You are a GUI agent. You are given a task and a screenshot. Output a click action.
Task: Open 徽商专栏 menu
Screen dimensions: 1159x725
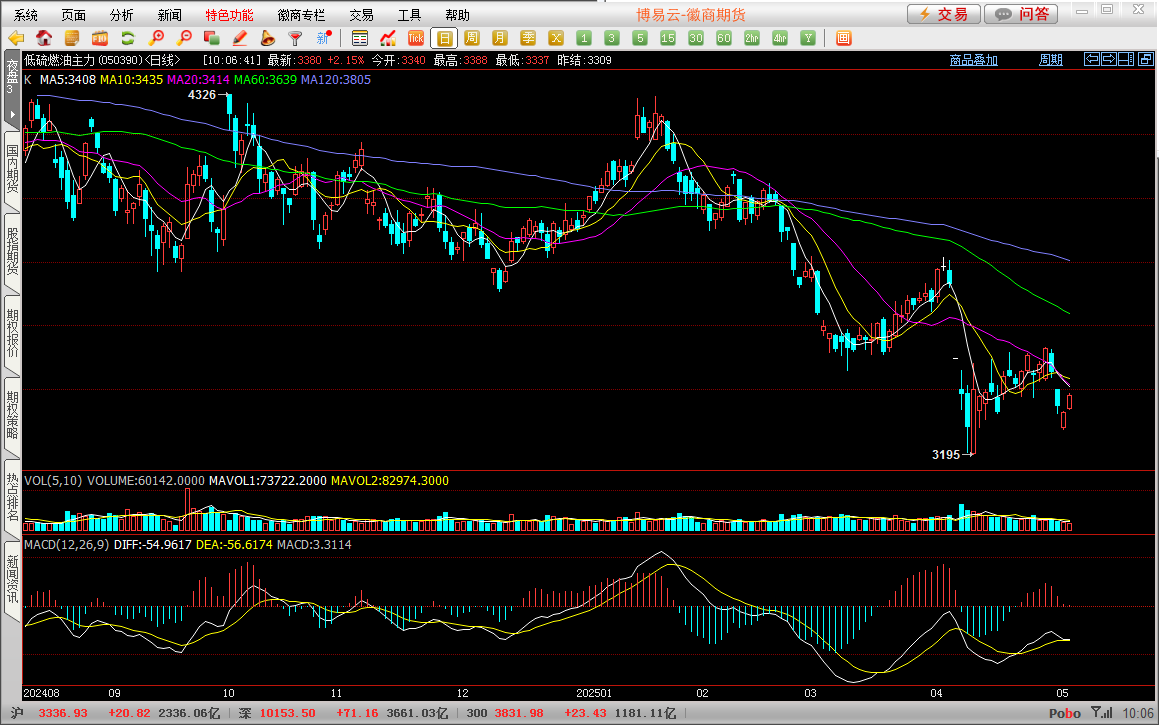click(301, 15)
